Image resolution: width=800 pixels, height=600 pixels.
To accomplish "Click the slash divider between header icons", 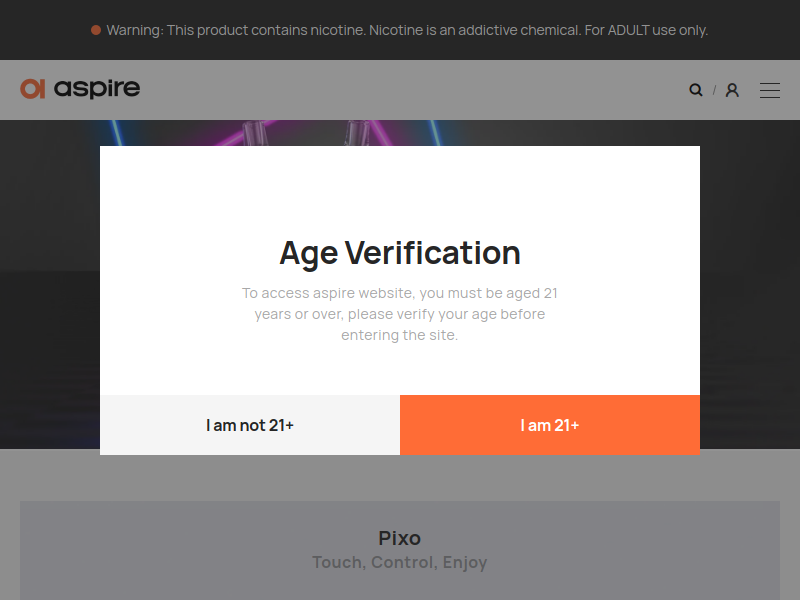I will tap(714, 90).
